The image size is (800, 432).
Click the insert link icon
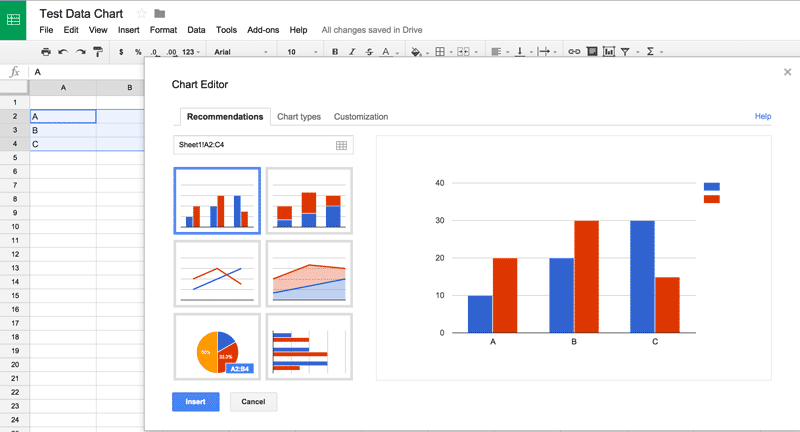pos(574,52)
